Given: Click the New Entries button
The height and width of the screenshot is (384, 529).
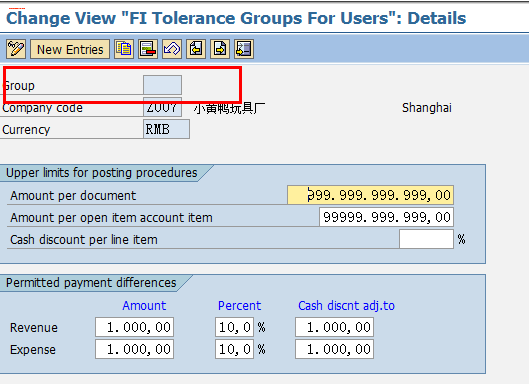Looking at the screenshot, I should click(x=70, y=49).
